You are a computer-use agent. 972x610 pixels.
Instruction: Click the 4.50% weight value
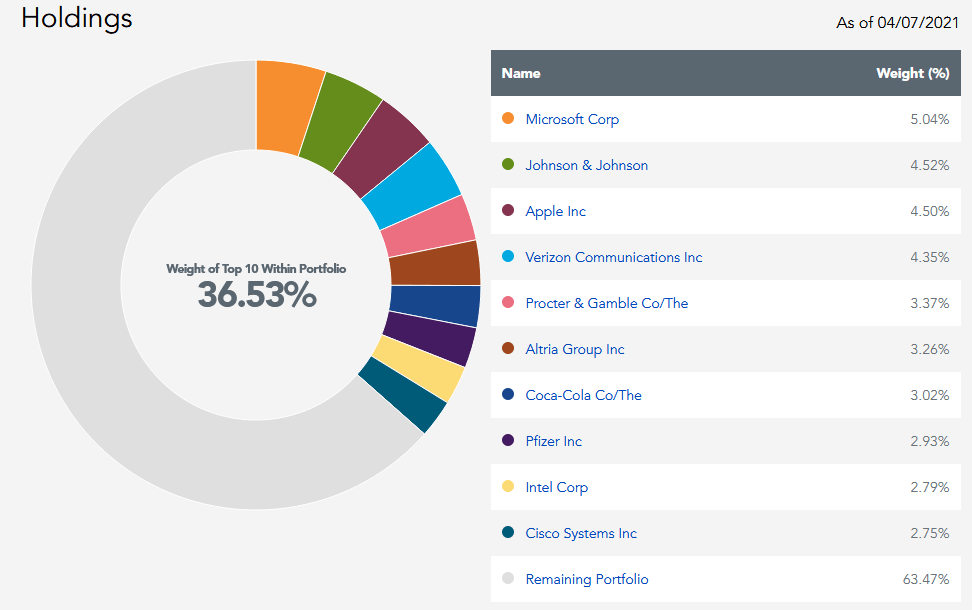929,211
